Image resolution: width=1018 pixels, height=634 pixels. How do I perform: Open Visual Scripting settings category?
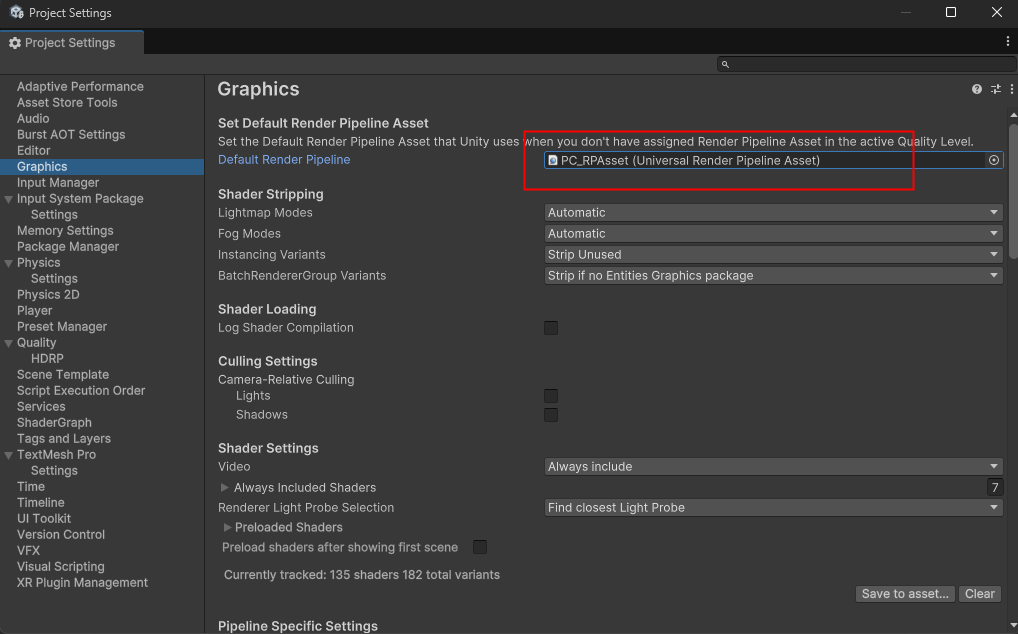(x=60, y=567)
